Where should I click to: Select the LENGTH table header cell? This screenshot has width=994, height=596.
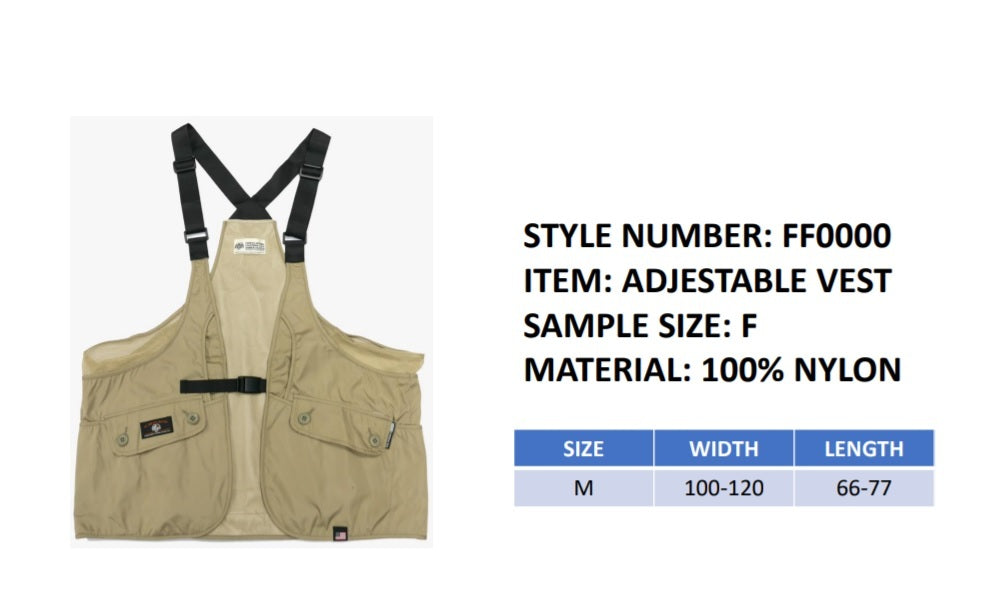pyautogui.click(x=864, y=448)
